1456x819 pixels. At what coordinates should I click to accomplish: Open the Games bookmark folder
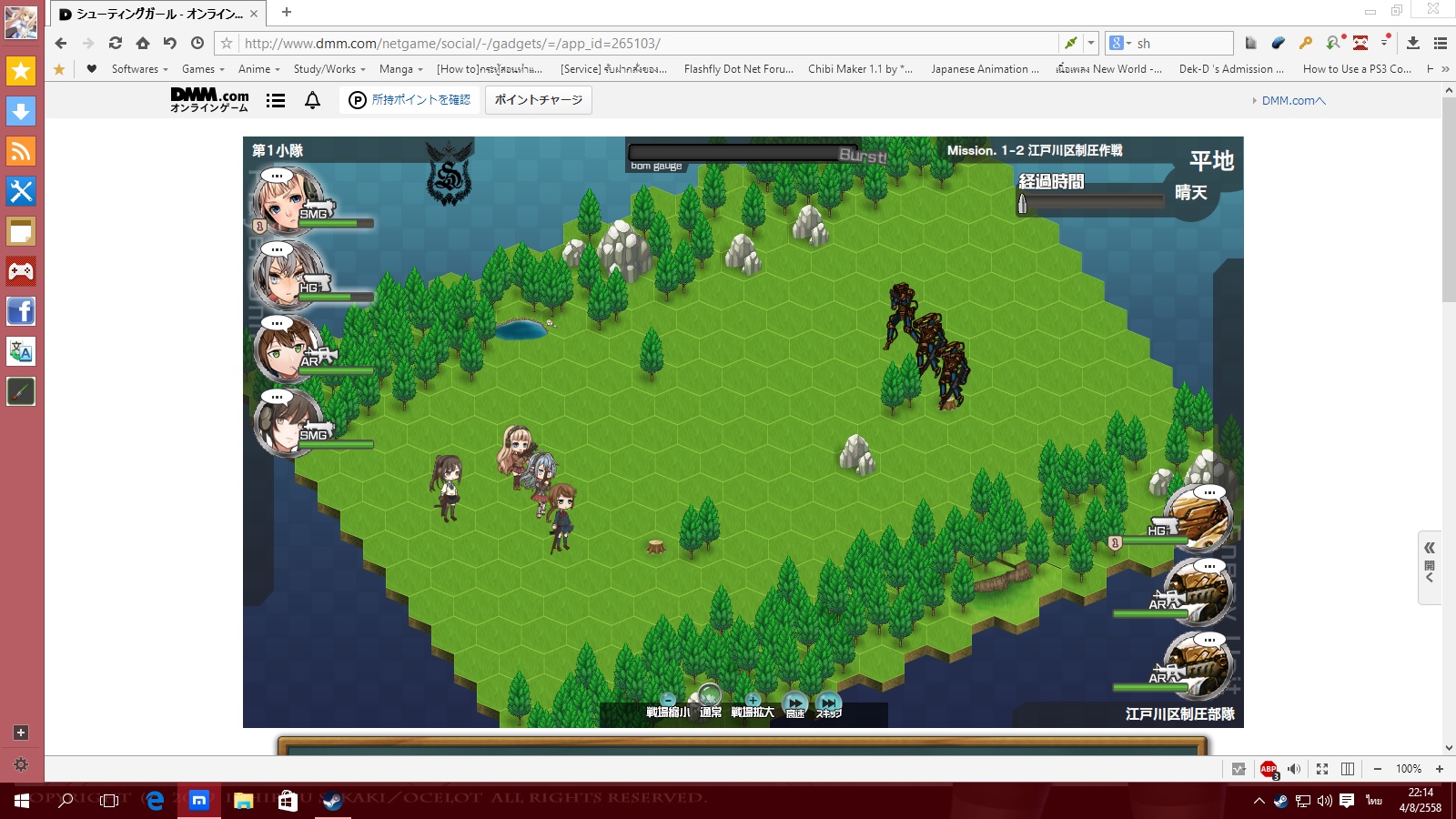click(x=203, y=69)
